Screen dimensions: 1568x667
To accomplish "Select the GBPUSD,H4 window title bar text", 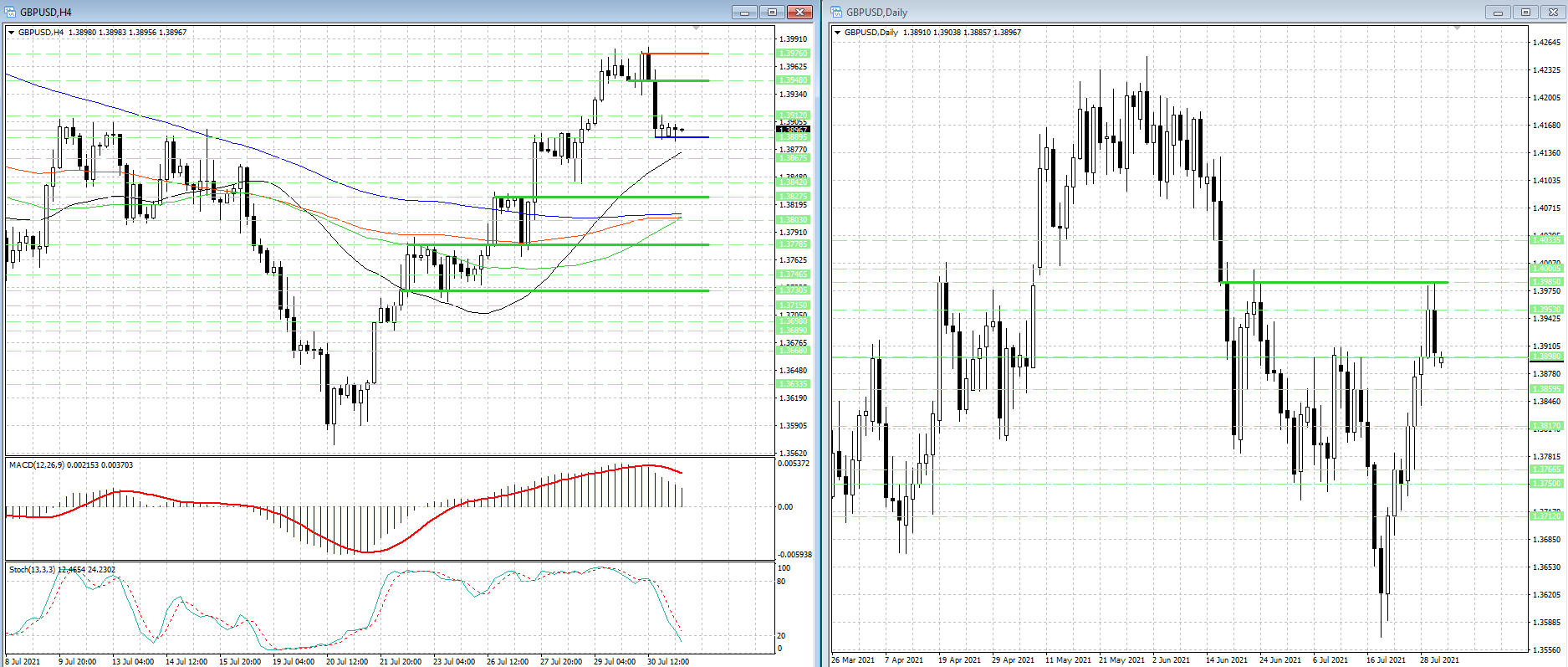I will [46, 13].
